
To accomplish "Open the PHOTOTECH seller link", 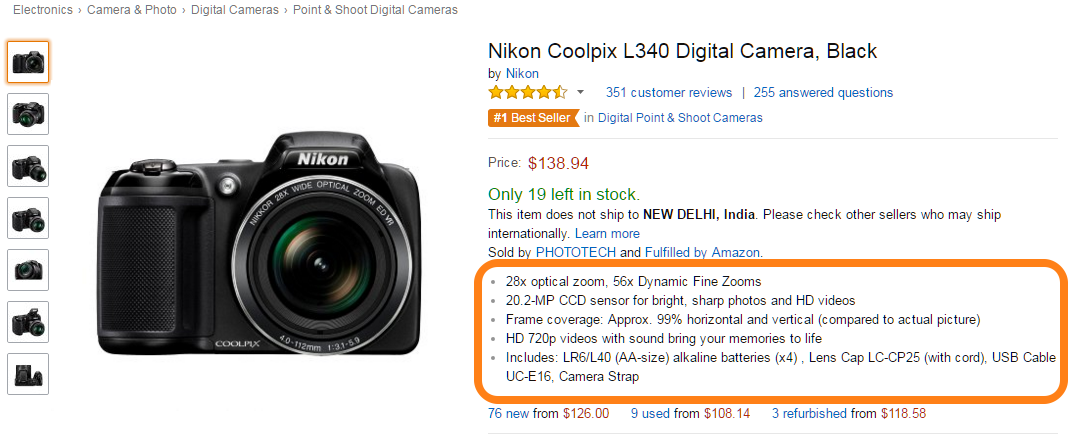I will click(x=574, y=253).
